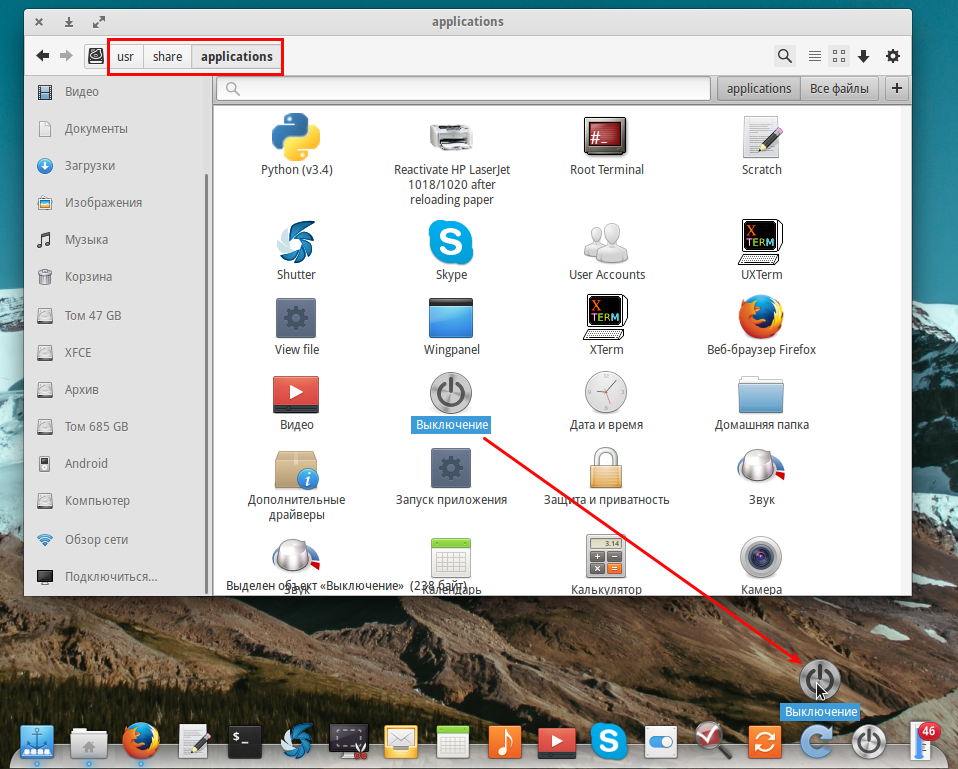Go to the share breadcrumb folder
Viewport: 958px width, 769px height.
(167, 56)
